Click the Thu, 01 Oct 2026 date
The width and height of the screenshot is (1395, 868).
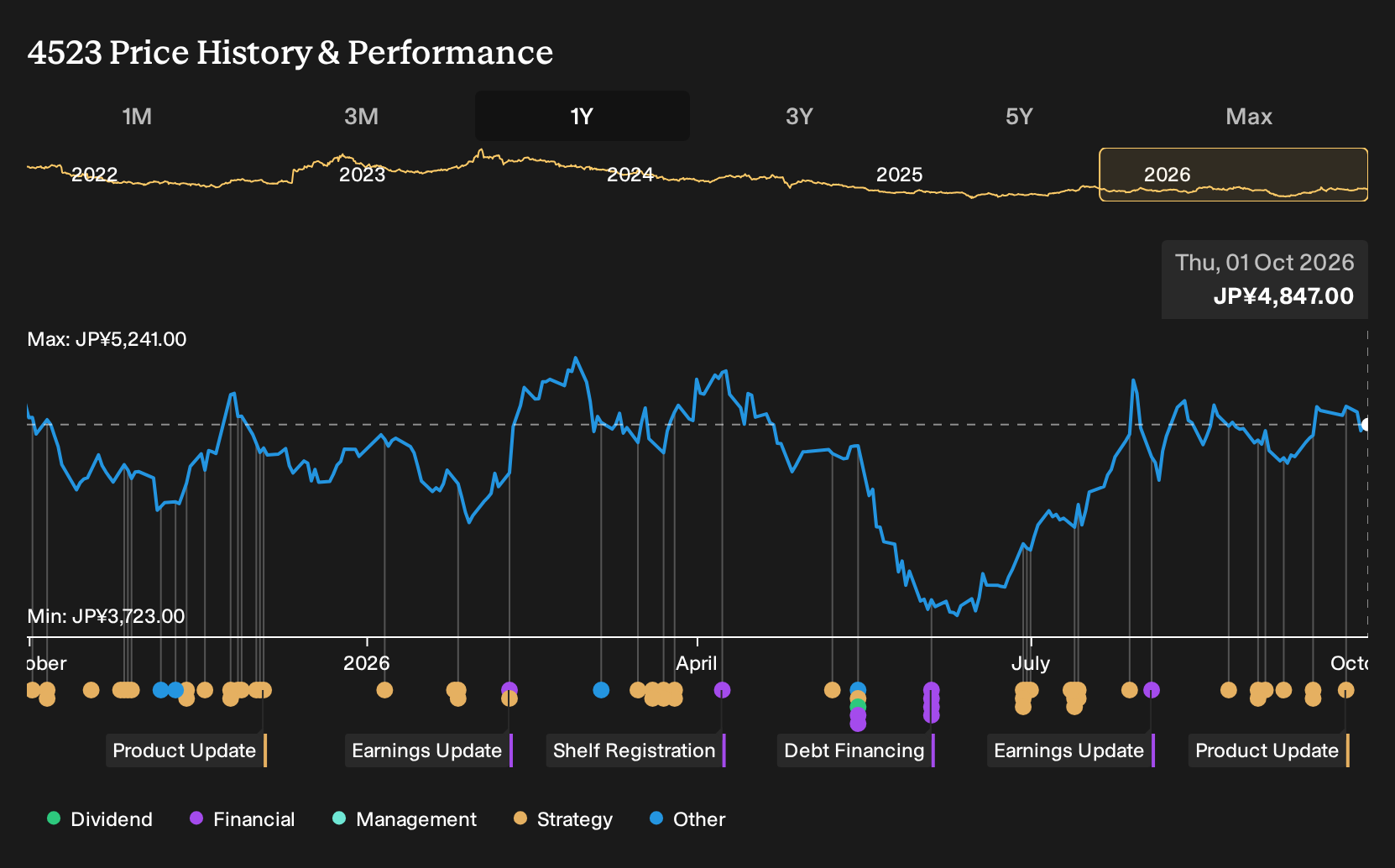[x=1264, y=263]
